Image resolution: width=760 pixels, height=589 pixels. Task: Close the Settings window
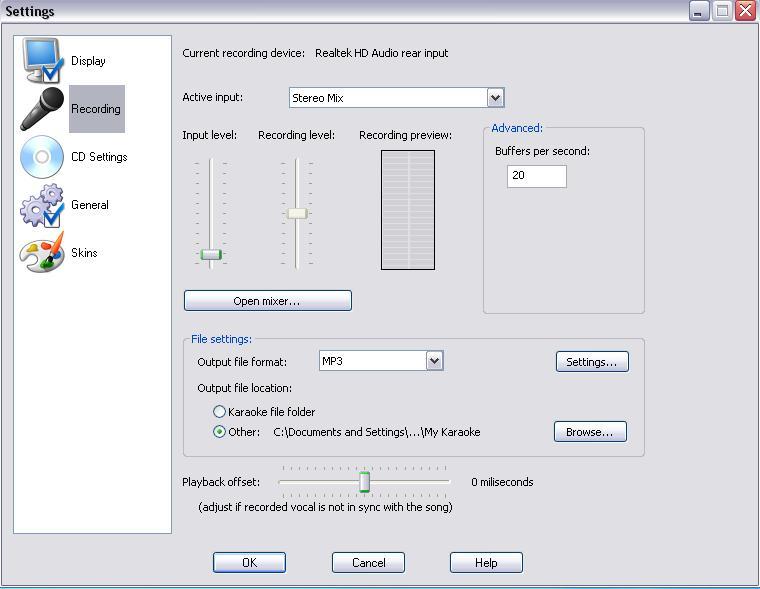tap(745, 11)
